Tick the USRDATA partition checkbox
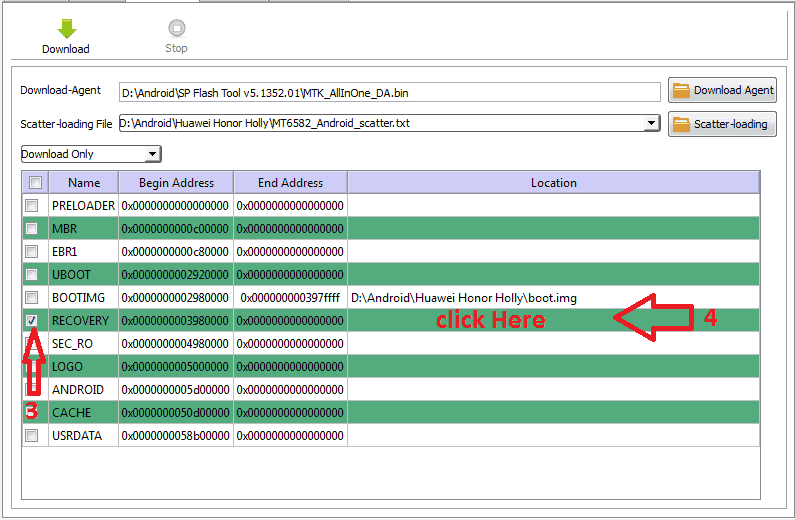The image size is (795, 520). click(33, 435)
